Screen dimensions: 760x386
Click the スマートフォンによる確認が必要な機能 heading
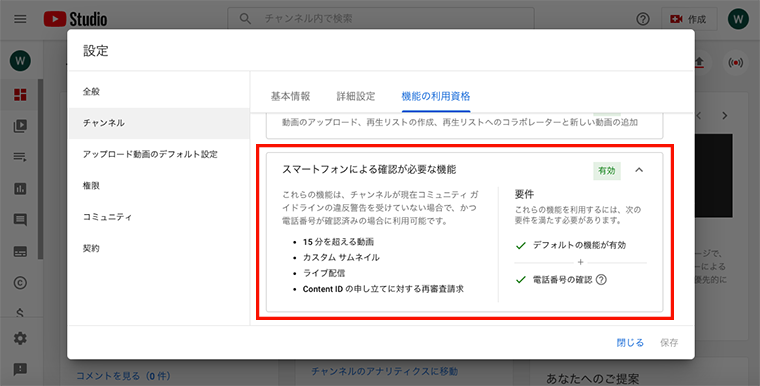[x=369, y=170]
